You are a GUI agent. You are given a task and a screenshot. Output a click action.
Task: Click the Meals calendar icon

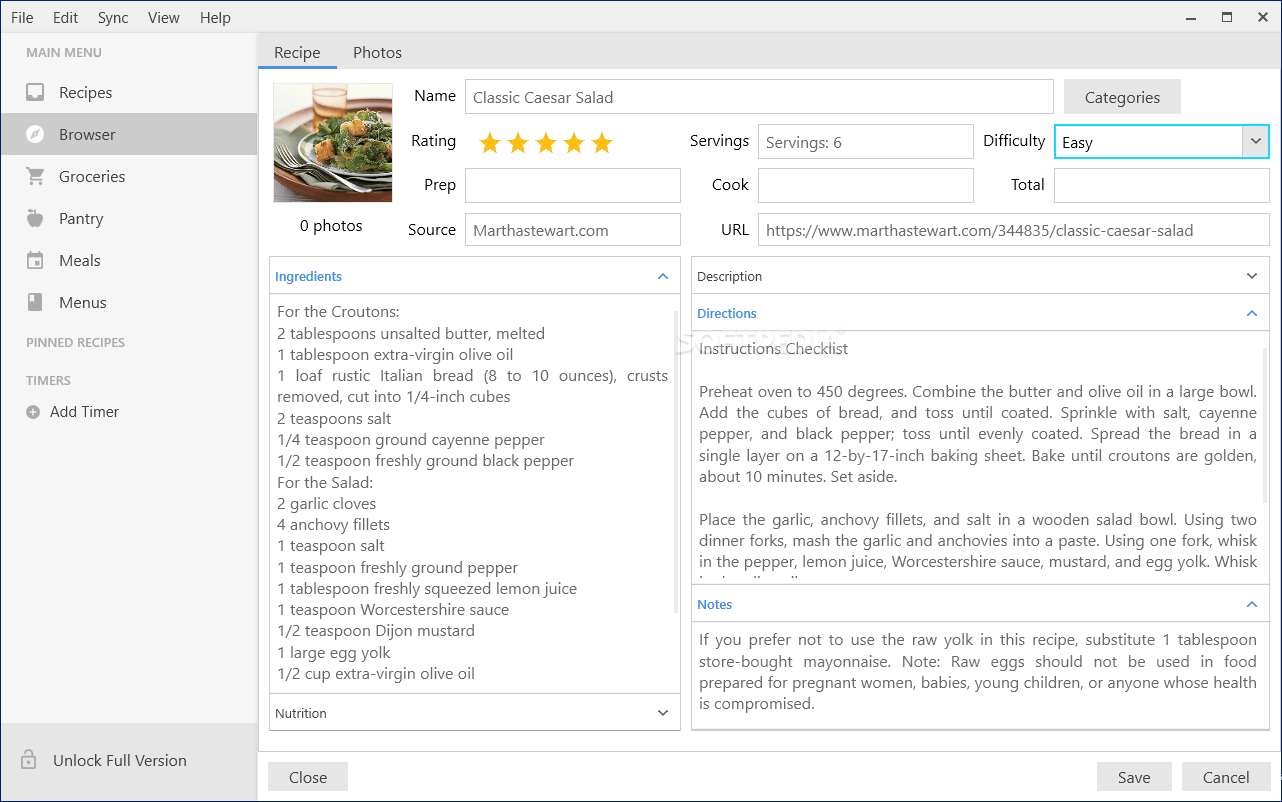(x=35, y=260)
